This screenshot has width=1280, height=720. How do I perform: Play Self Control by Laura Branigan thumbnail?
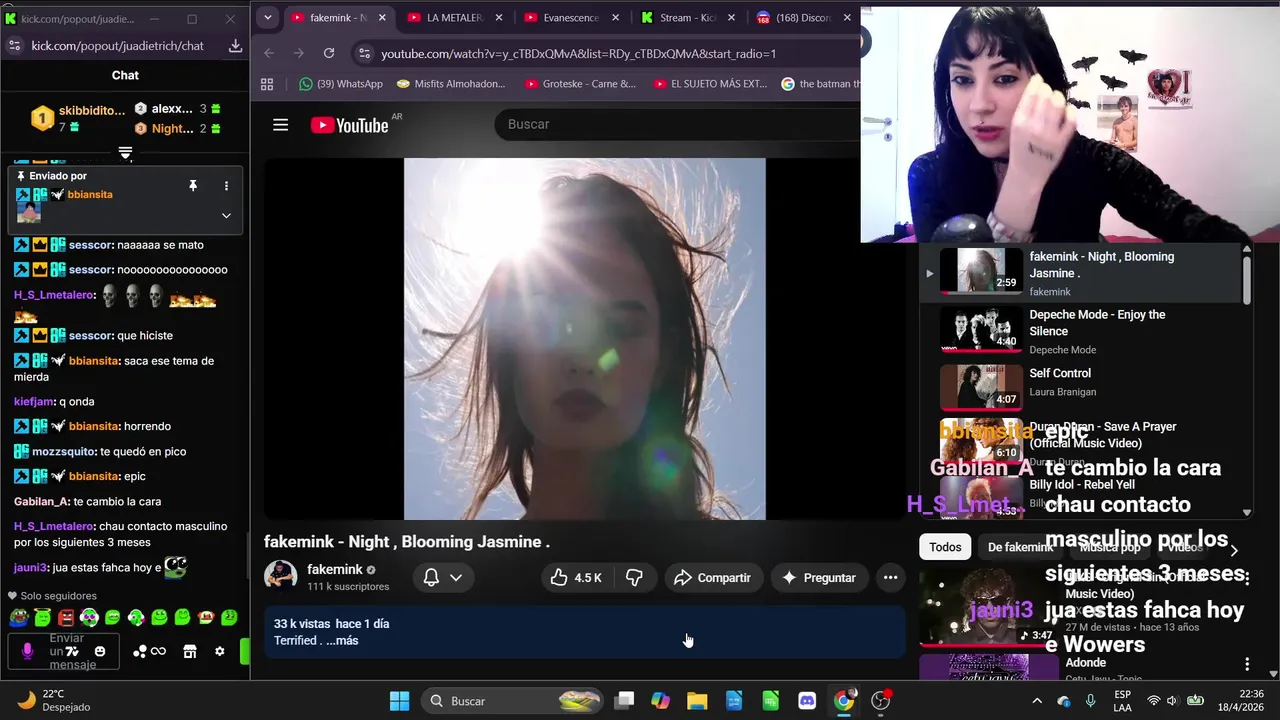coord(981,389)
